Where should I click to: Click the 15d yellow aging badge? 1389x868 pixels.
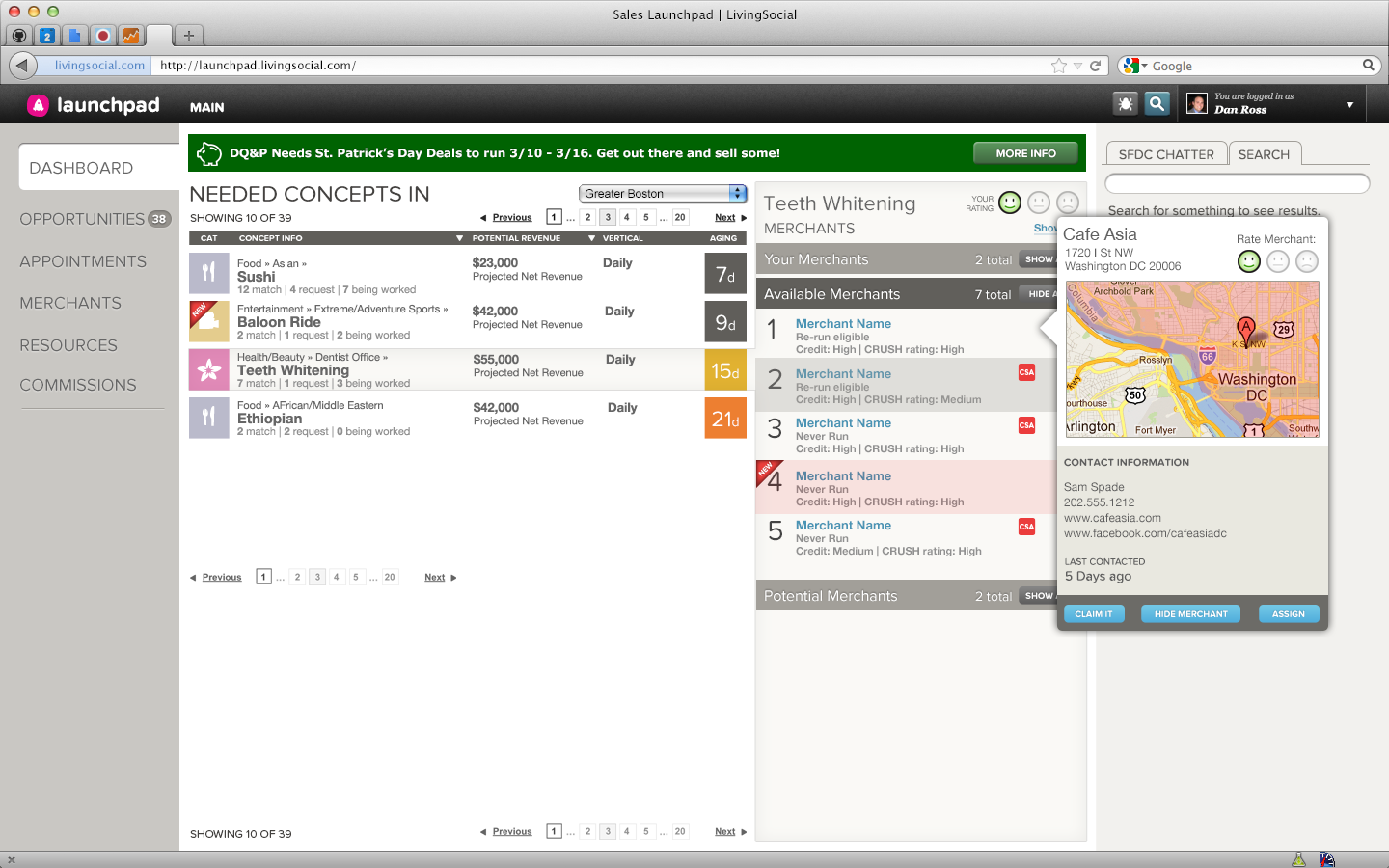tap(725, 370)
